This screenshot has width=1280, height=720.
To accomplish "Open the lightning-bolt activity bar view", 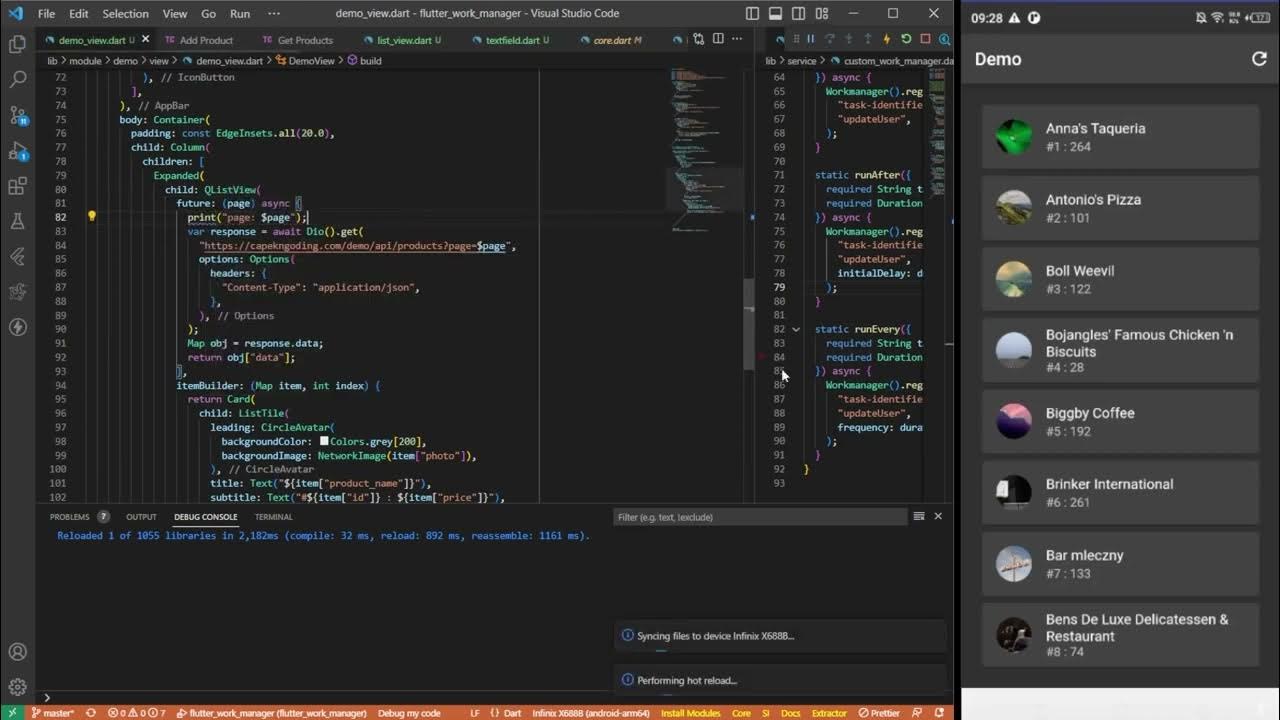I will coord(17,327).
